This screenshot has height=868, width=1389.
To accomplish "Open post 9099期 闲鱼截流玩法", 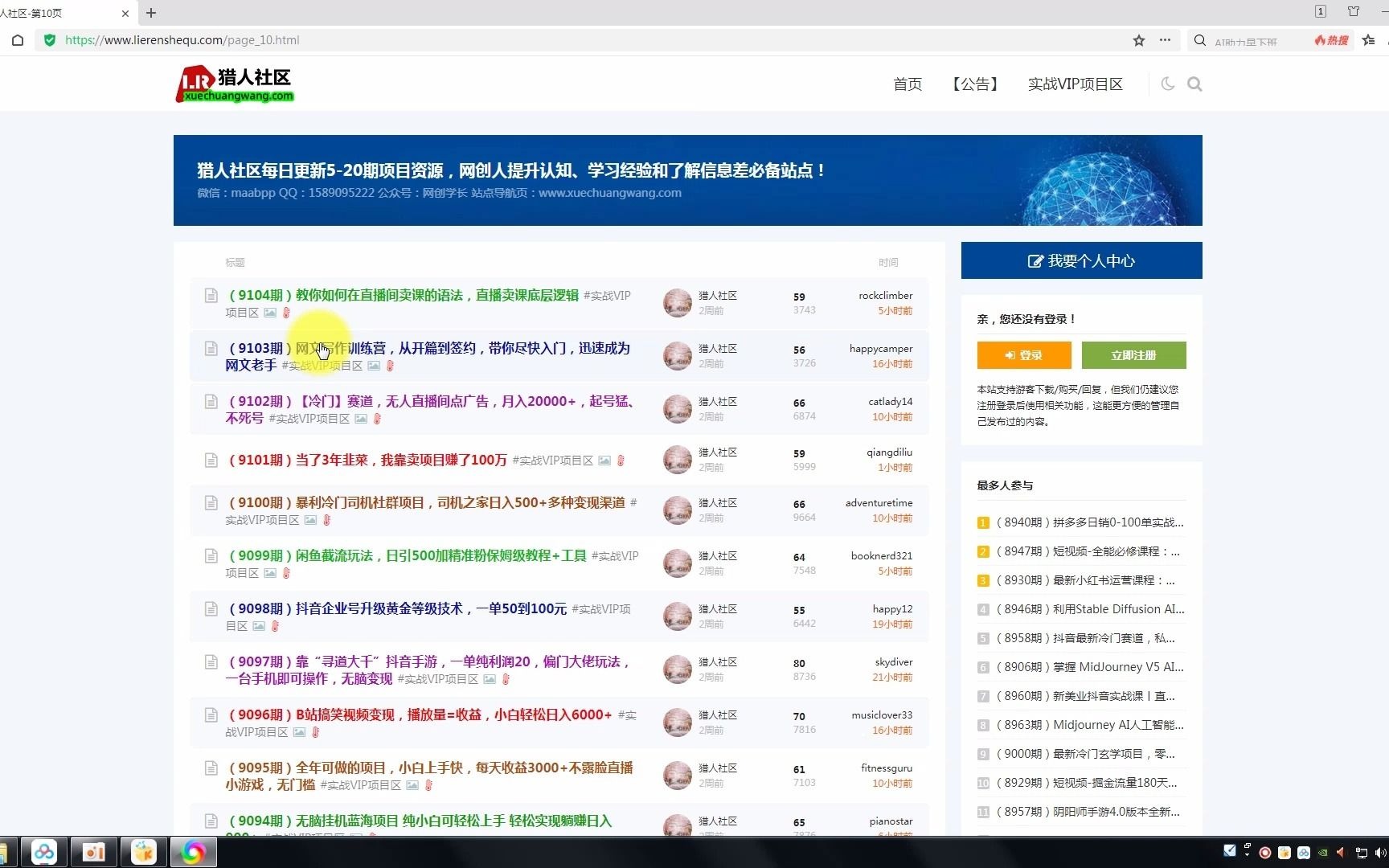I will click(x=408, y=555).
